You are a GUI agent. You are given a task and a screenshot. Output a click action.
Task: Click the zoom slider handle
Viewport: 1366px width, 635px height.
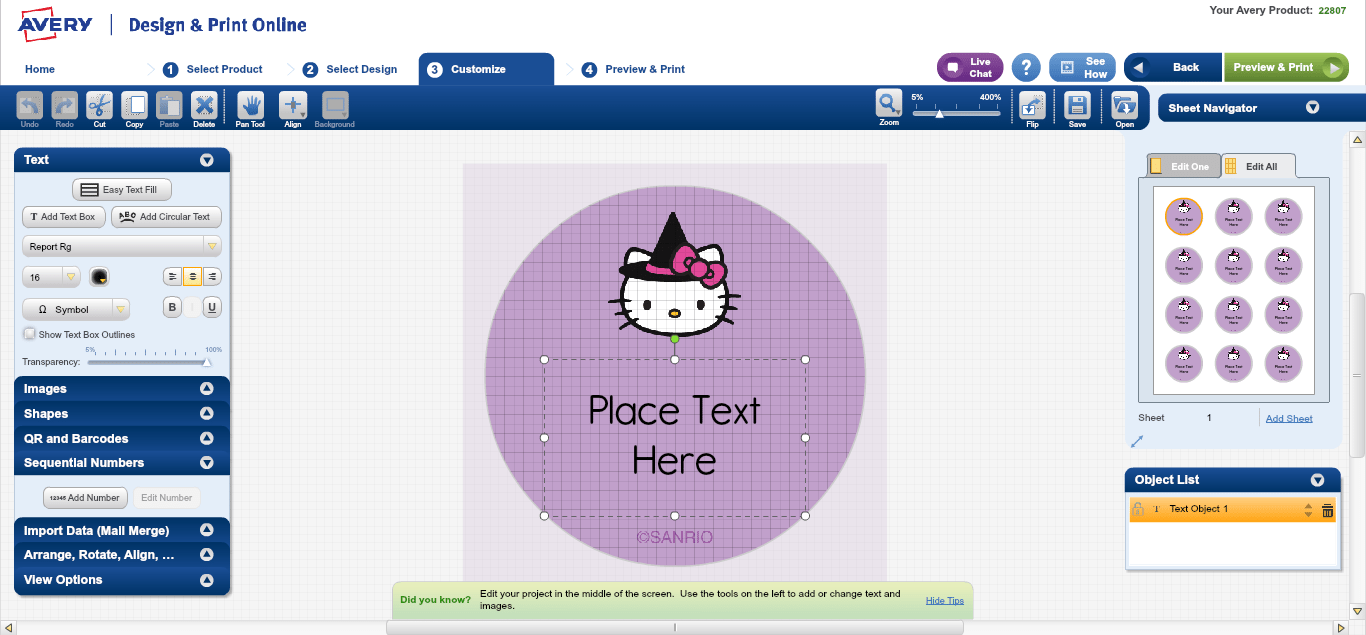pos(939,114)
